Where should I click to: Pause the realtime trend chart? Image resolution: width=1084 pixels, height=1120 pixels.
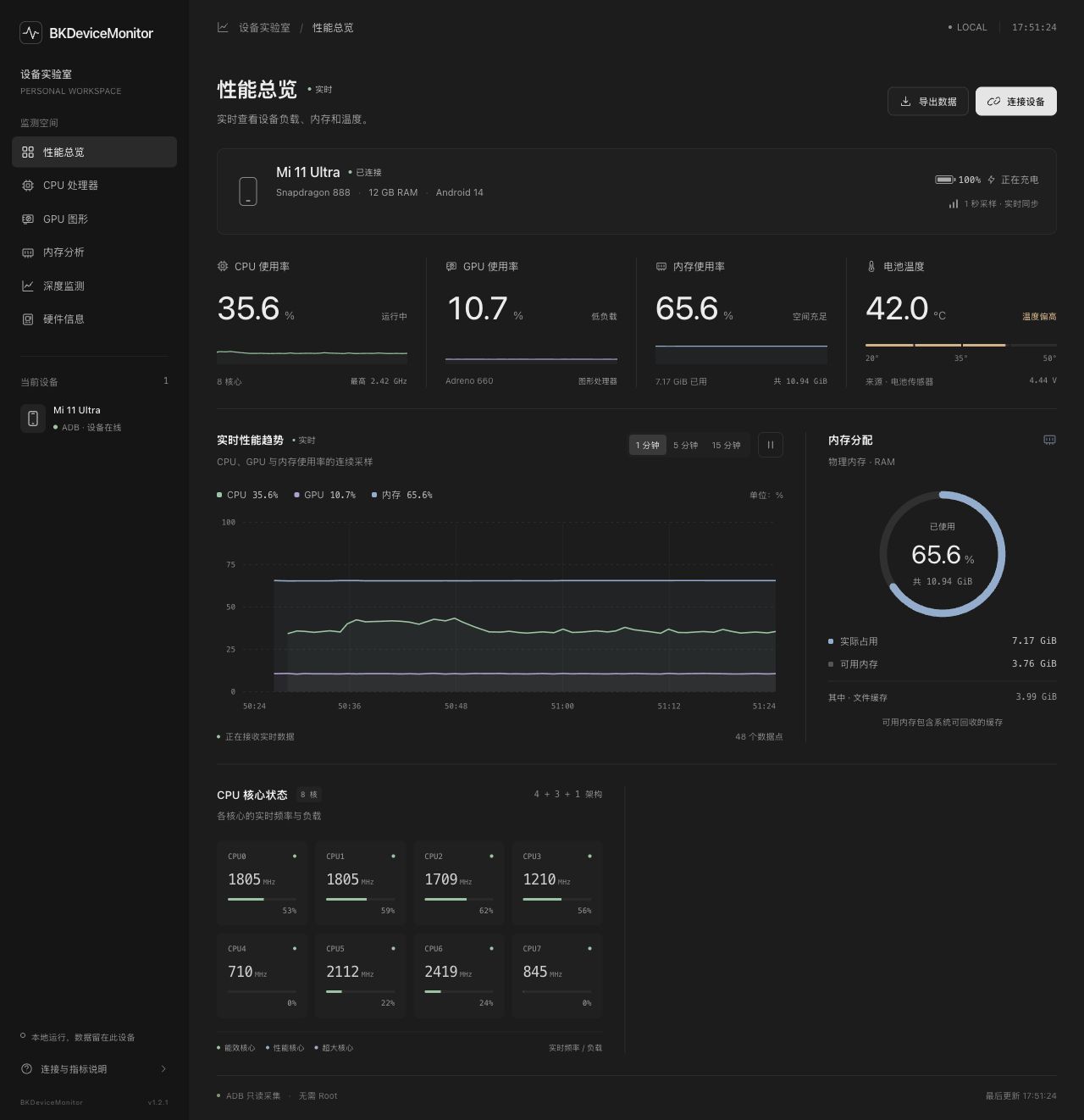(771, 445)
